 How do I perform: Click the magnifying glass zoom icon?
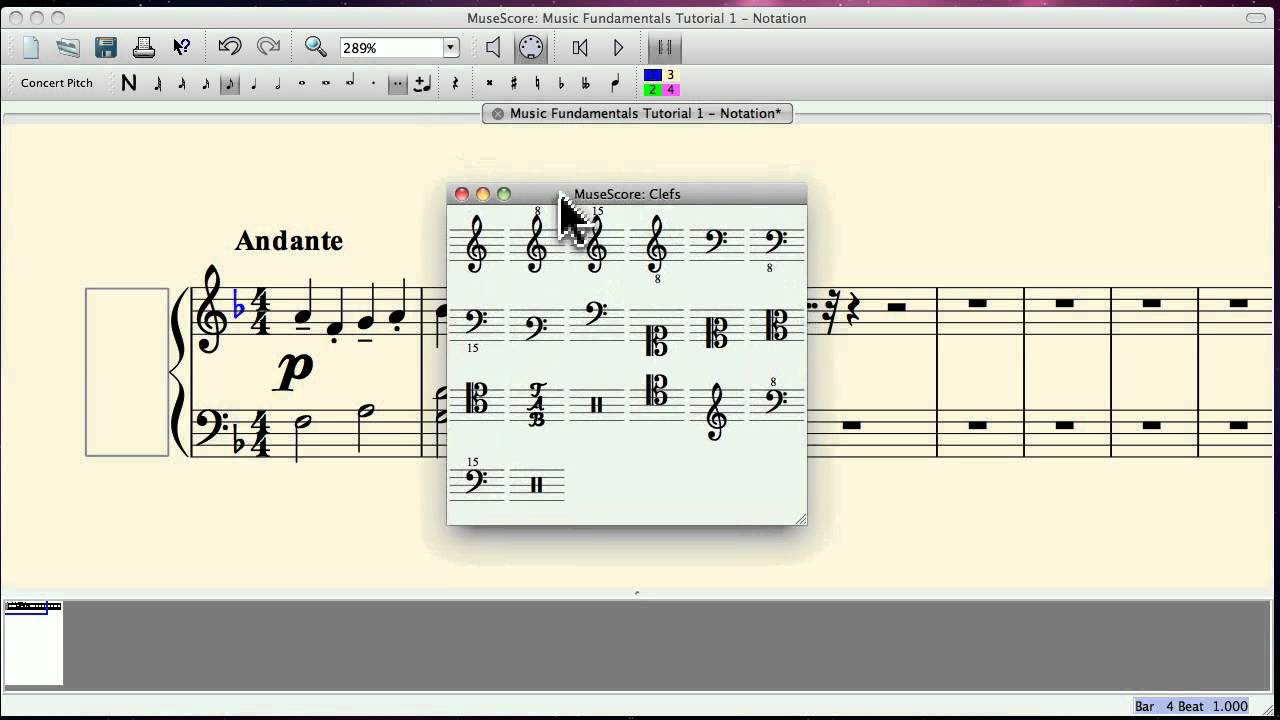[x=316, y=47]
